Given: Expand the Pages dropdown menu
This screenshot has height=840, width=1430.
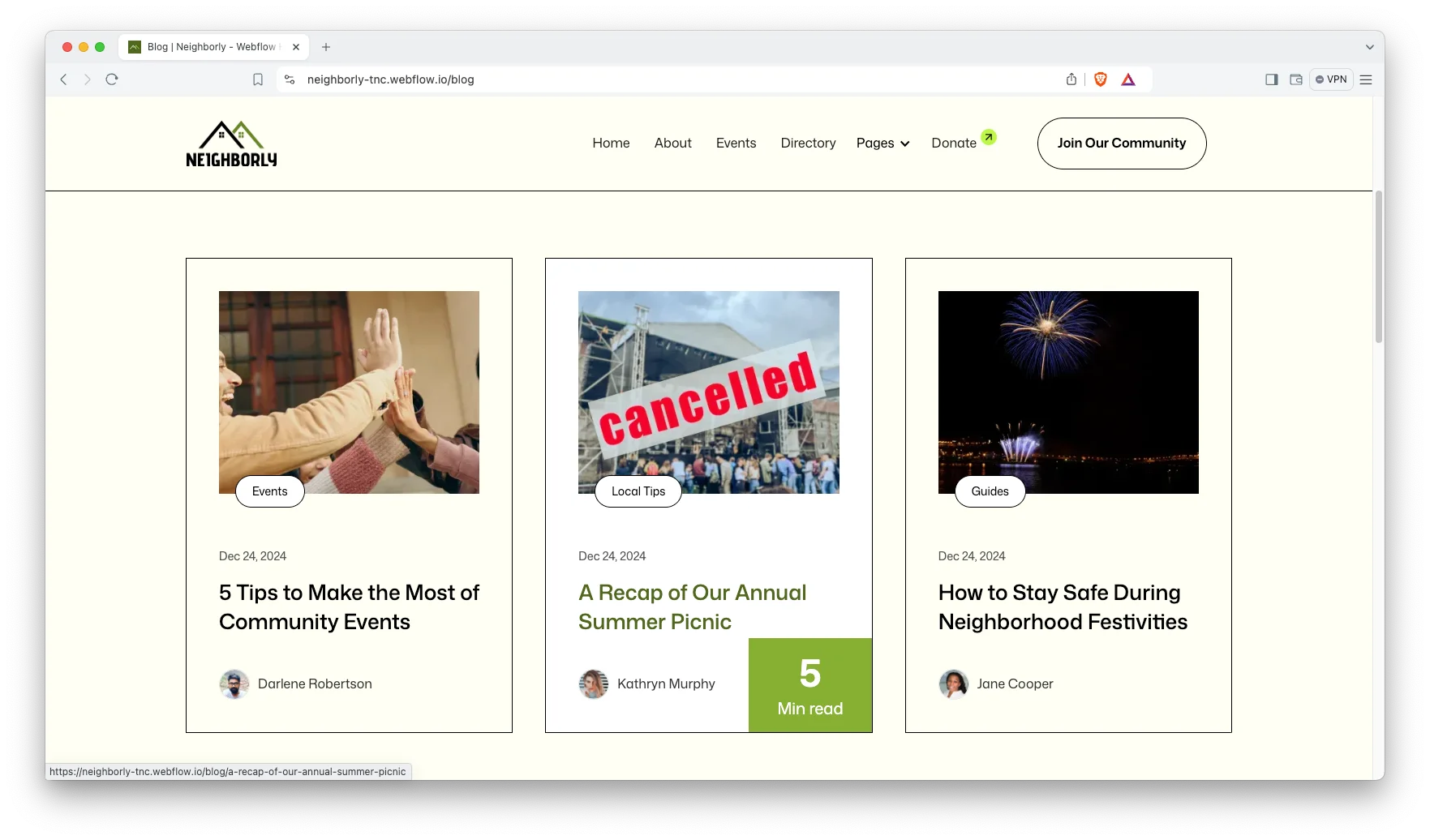Looking at the screenshot, I should (882, 144).
